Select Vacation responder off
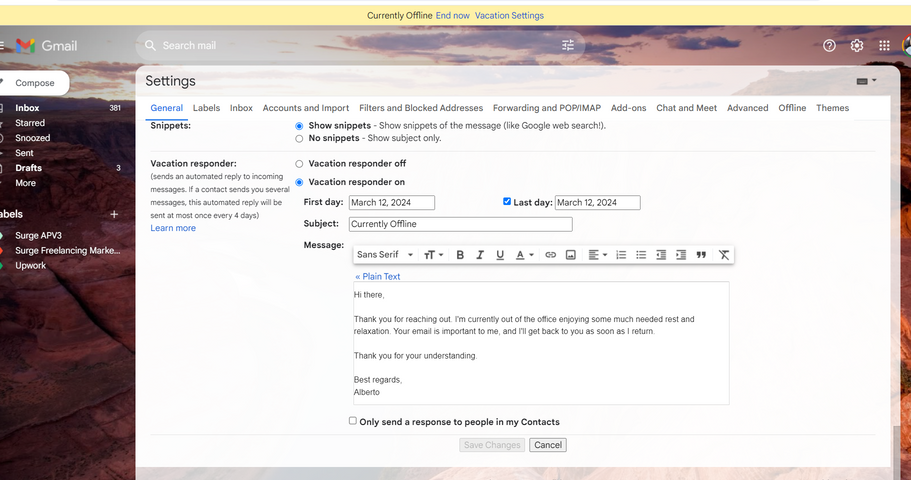 pyautogui.click(x=299, y=164)
